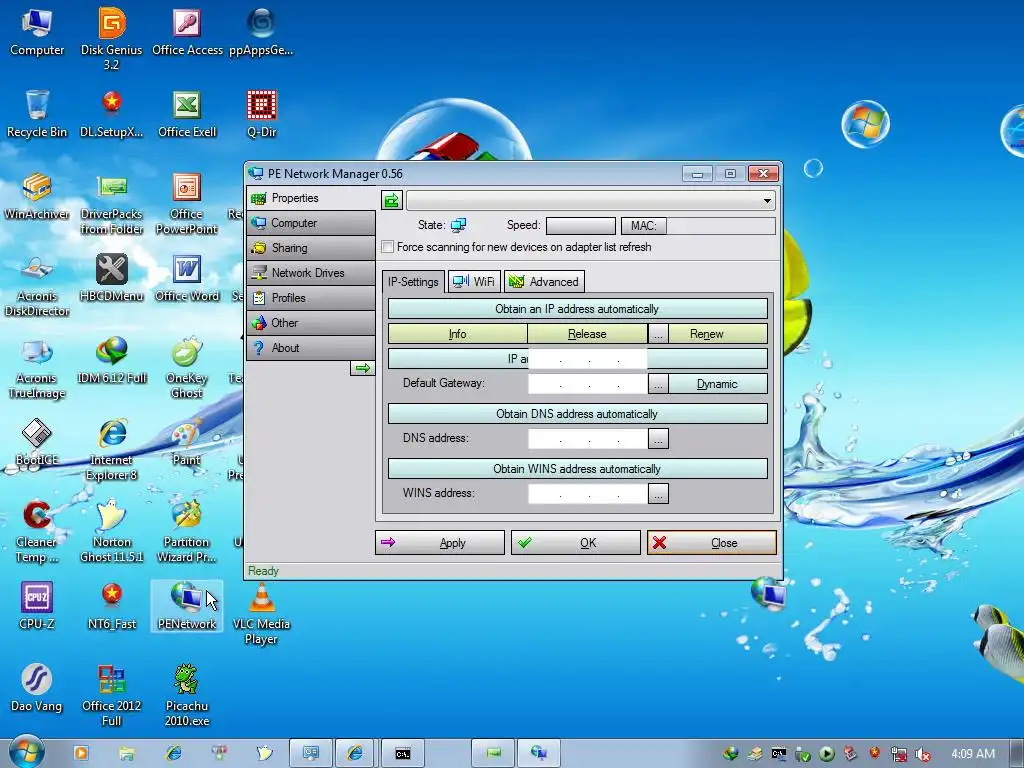Toggle Obtain WINS address automatically
The image size is (1024, 768).
click(x=577, y=469)
